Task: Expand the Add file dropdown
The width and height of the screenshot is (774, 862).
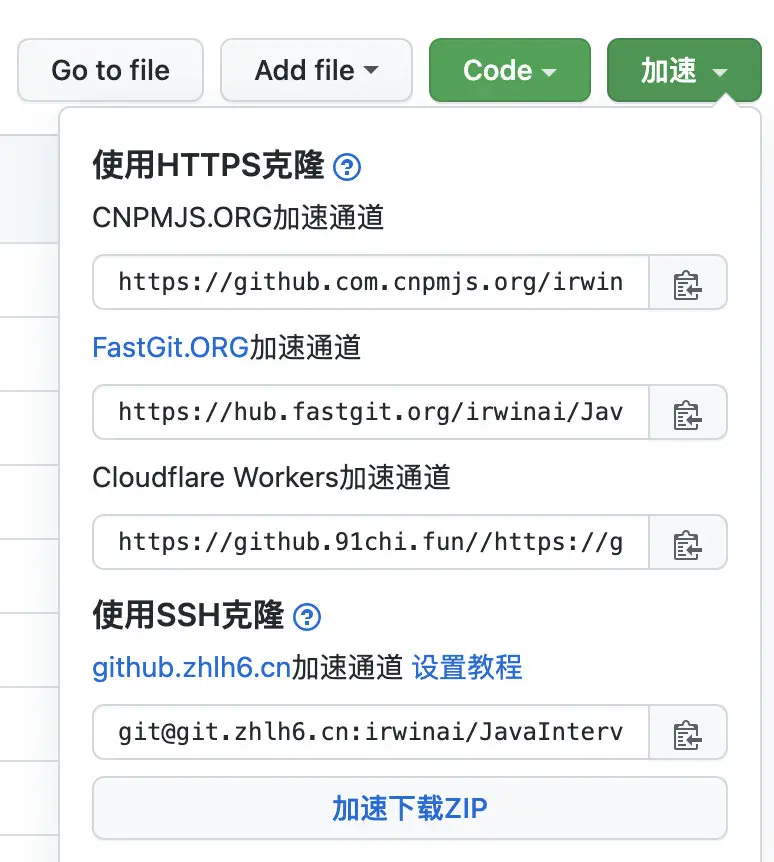Action: [316, 71]
